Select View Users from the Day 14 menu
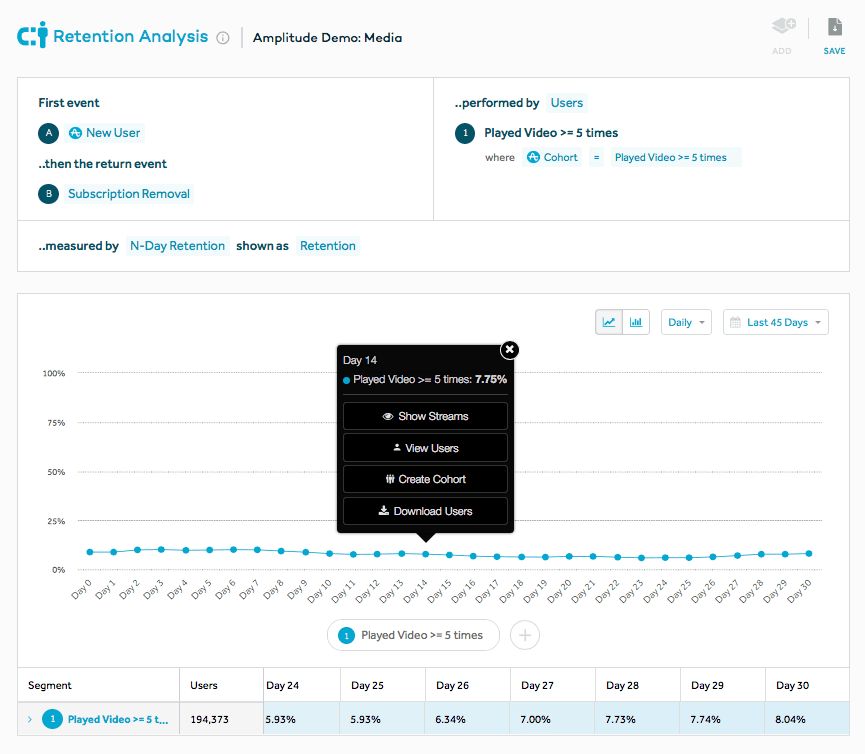865x754 pixels. (x=424, y=448)
